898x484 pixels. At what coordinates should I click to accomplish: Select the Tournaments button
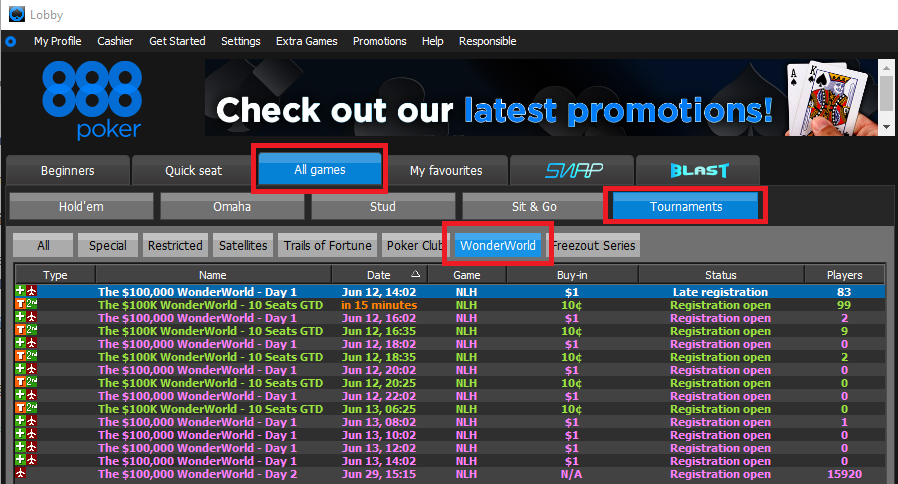(x=686, y=206)
